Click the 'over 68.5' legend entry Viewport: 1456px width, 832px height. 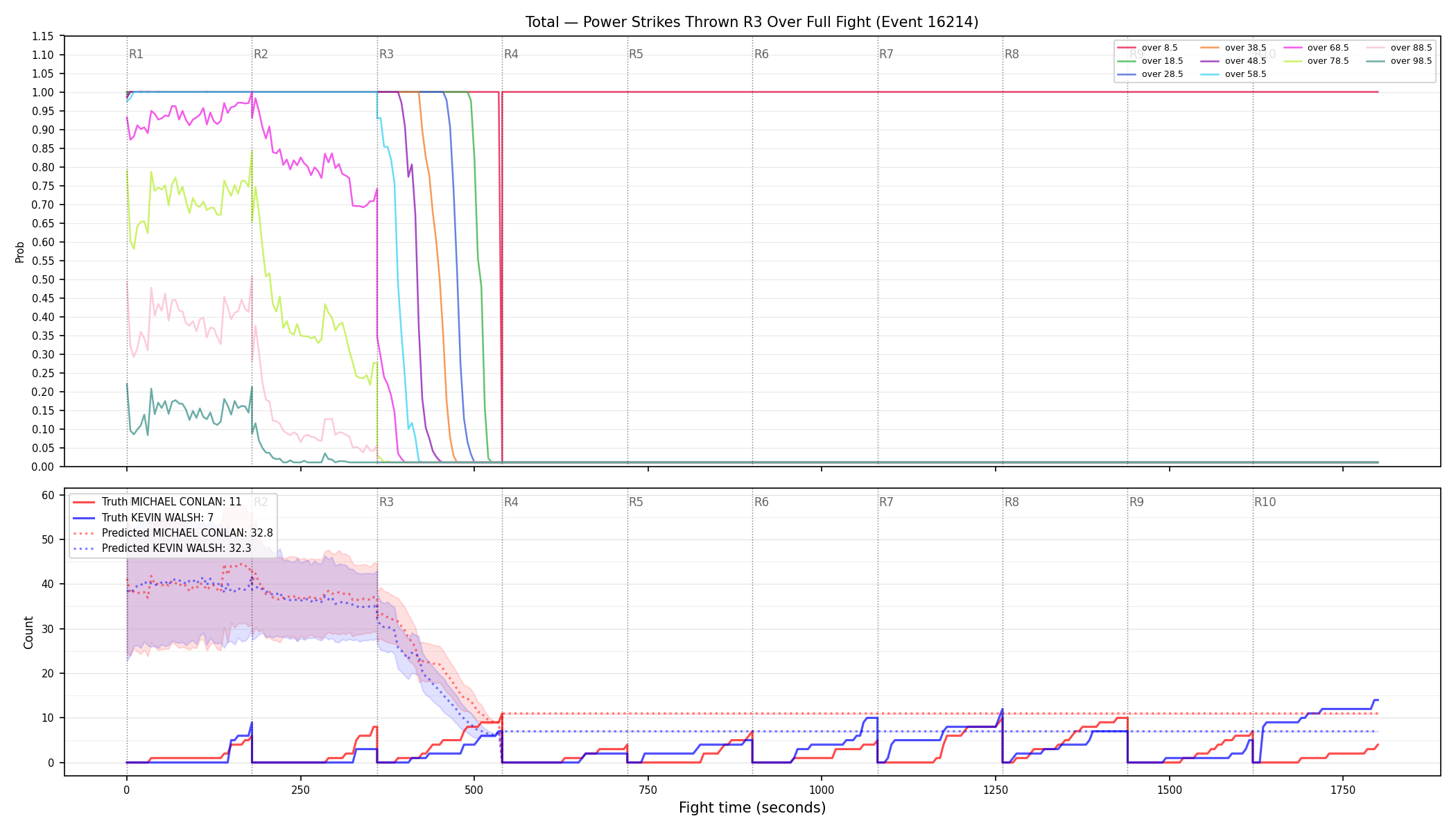point(1316,48)
